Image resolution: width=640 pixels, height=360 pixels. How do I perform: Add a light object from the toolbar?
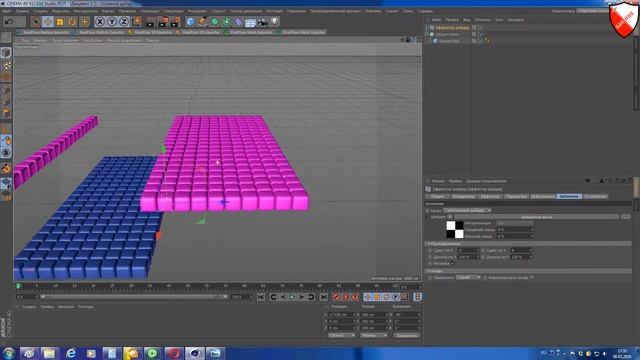click(275, 21)
